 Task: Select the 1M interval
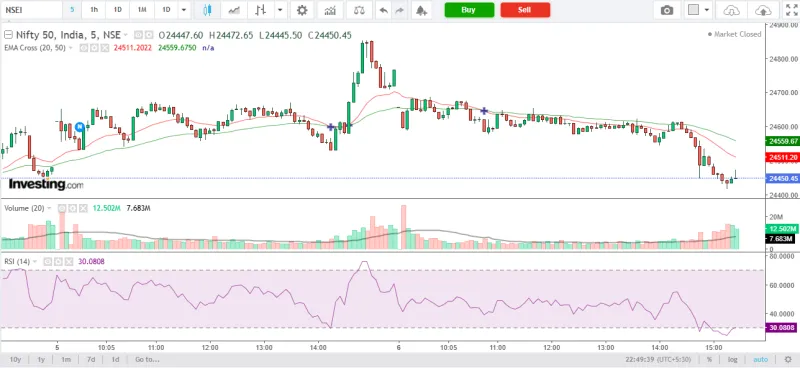(142, 10)
